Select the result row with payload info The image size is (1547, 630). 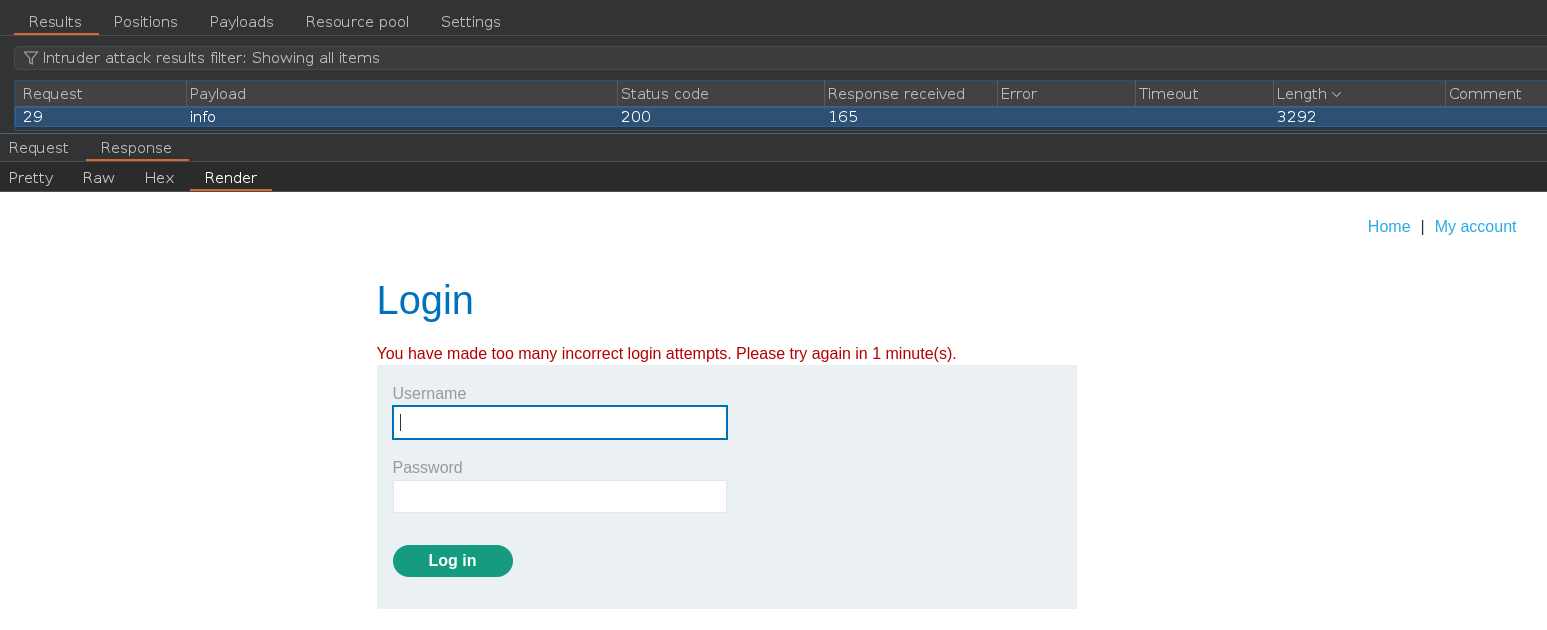(400, 117)
